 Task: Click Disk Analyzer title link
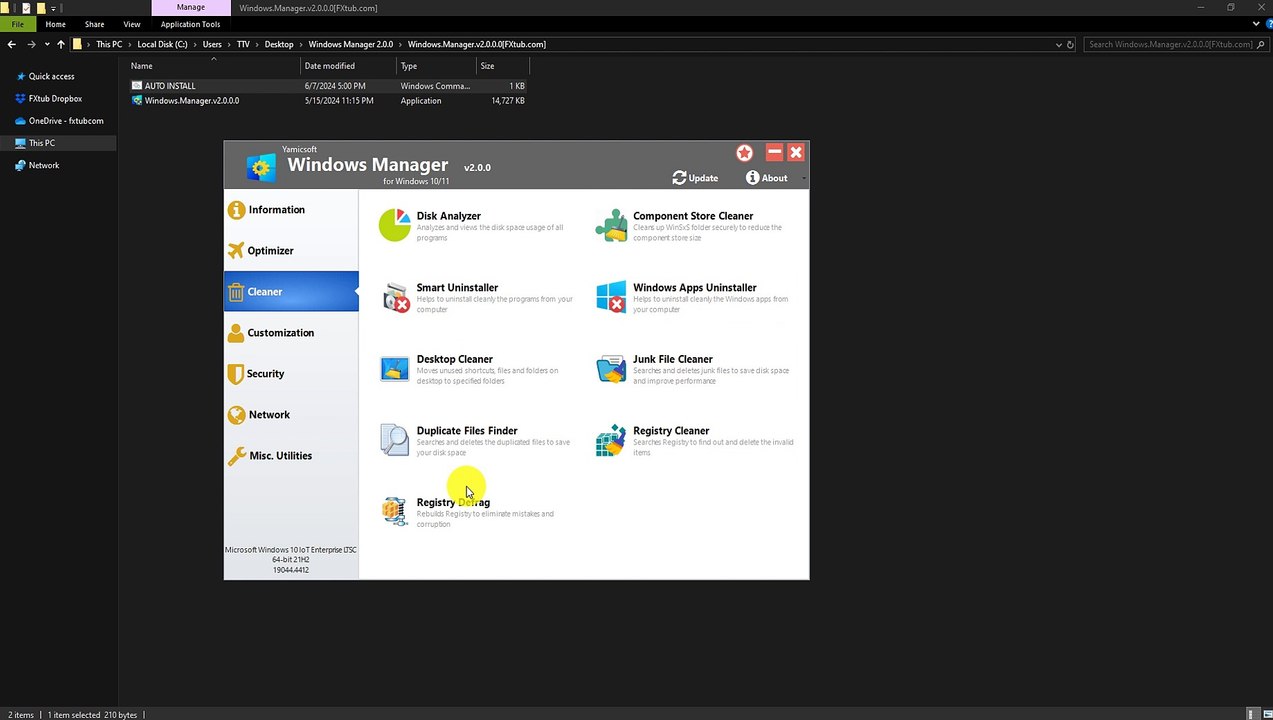coord(448,216)
